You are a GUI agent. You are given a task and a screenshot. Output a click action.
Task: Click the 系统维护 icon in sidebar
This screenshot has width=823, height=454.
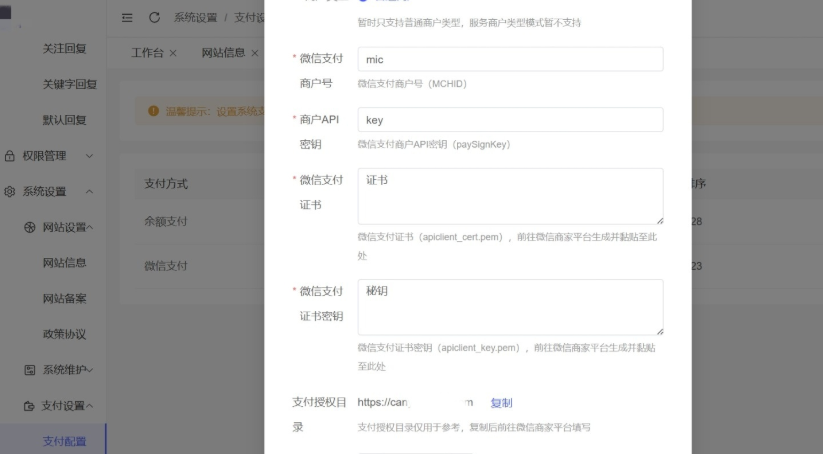pyautogui.click(x=30, y=370)
